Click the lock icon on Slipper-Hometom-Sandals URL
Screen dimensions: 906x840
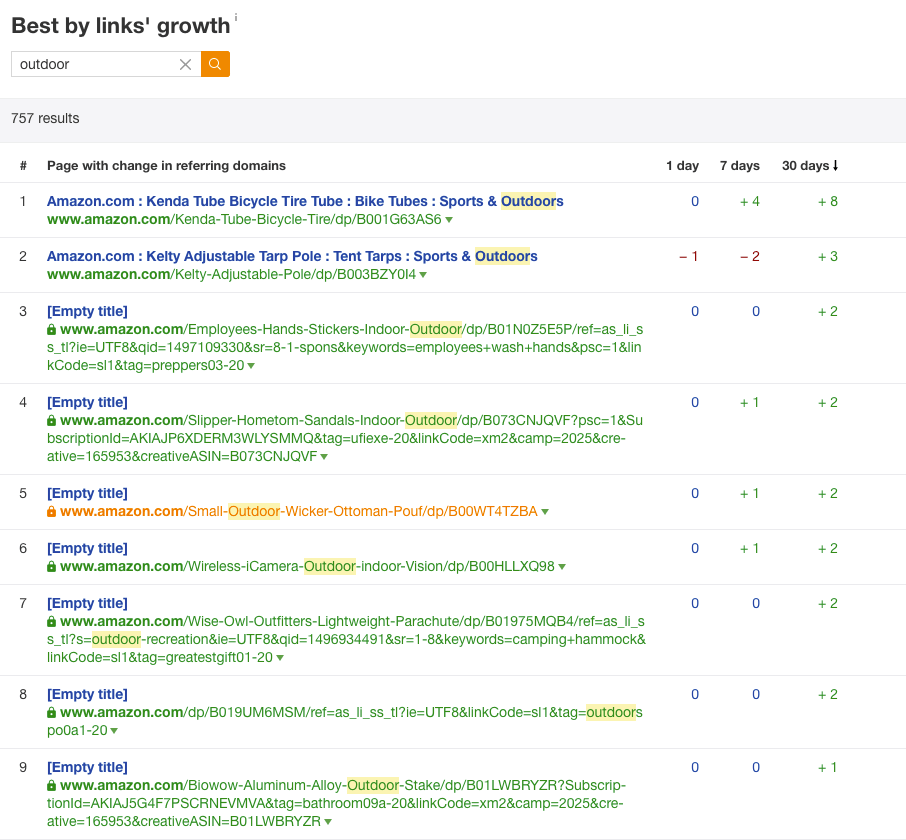pos(51,420)
